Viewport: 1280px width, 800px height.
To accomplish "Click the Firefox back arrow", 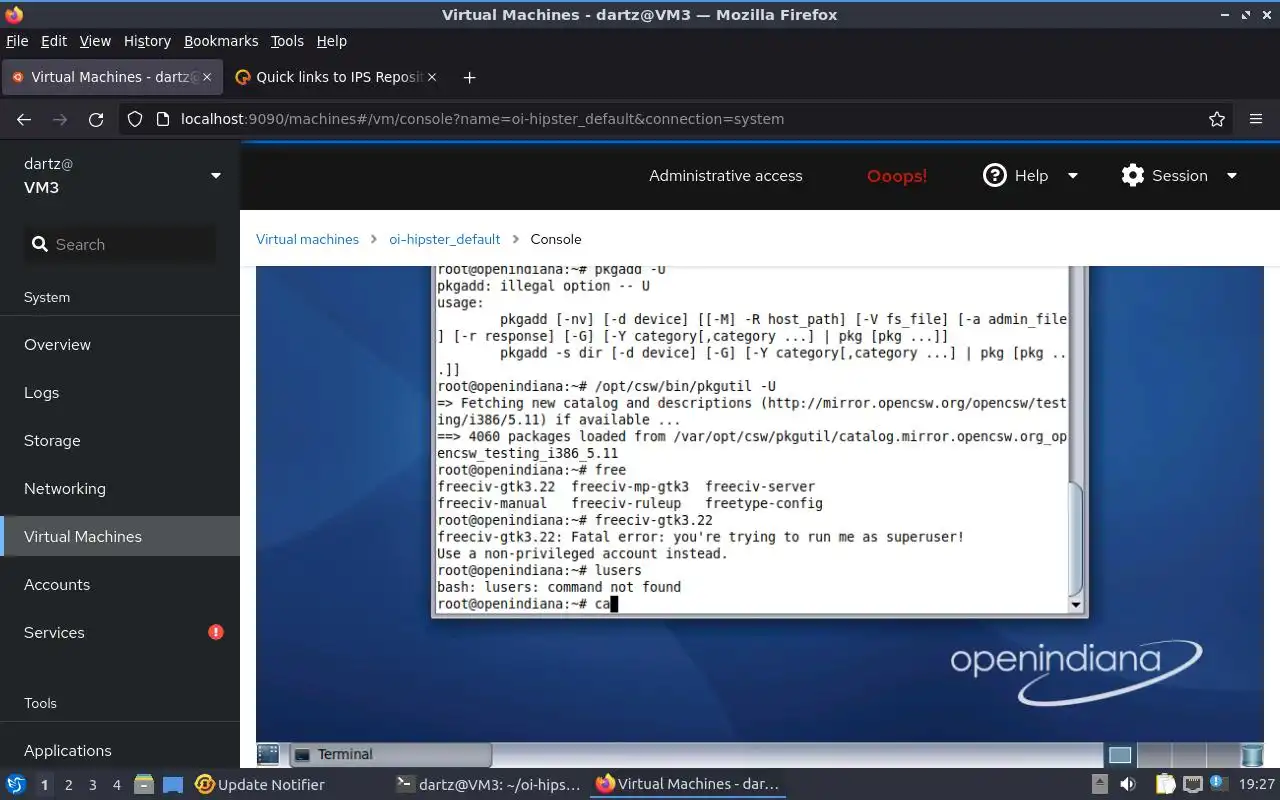I will [24, 119].
